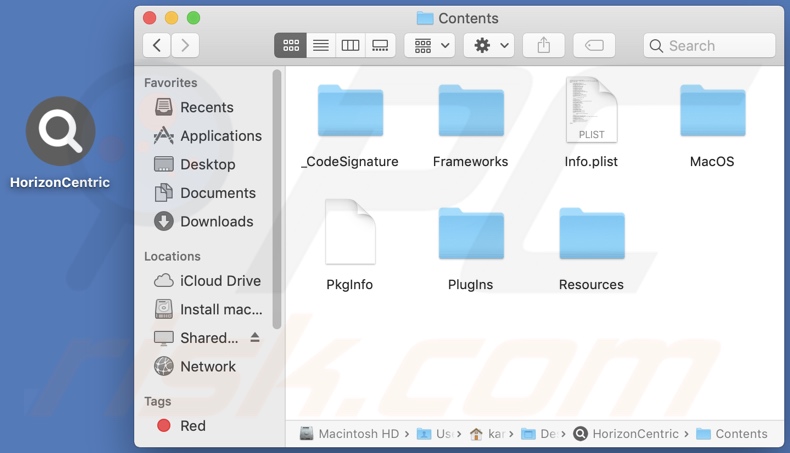Select the Shared... location

coord(196,338)
